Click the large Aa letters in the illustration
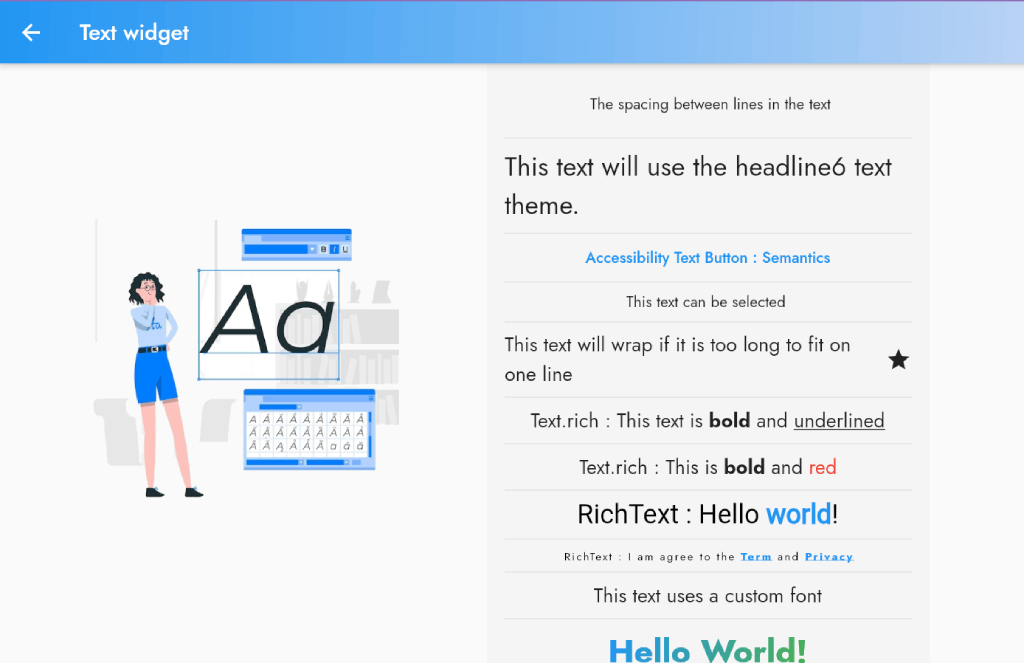This screenshot has width=1024, height=663. tap(268, 320)
